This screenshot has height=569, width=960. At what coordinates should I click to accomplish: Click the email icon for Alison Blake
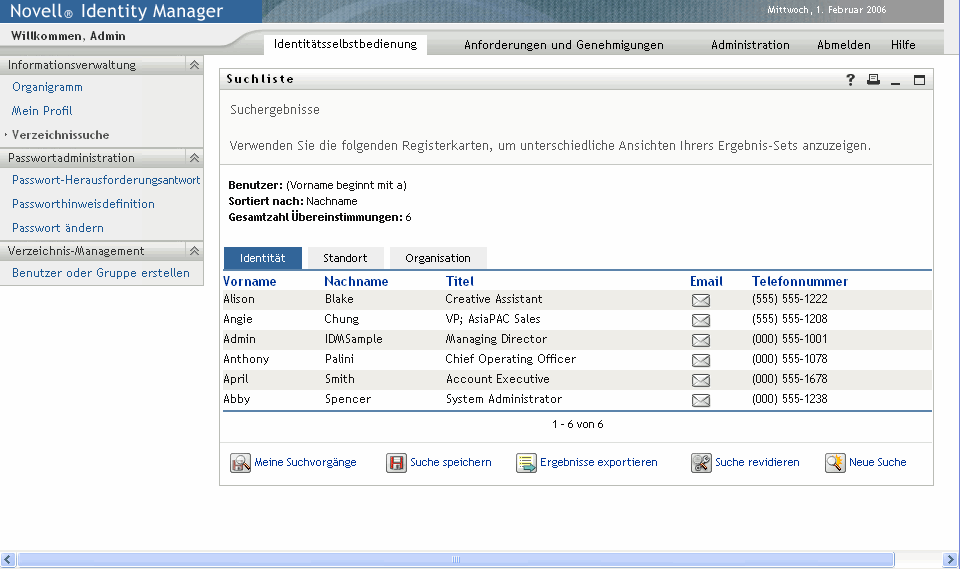(x=701, y=300)
